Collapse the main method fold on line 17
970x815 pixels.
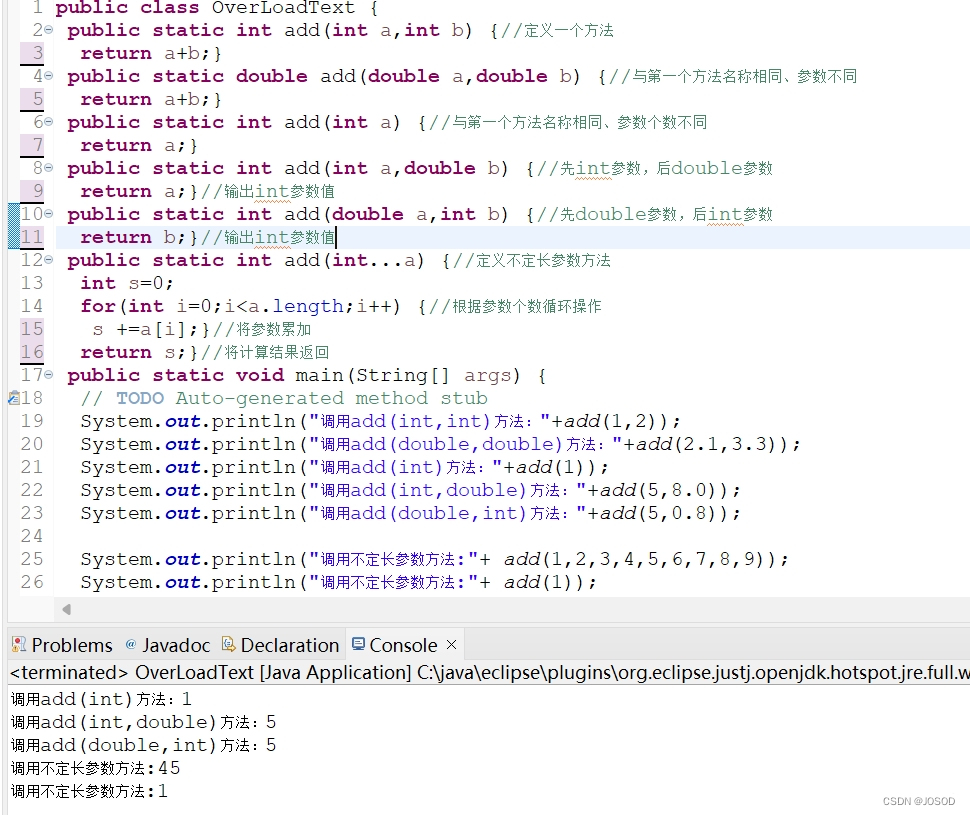click(x=49, y=374)
